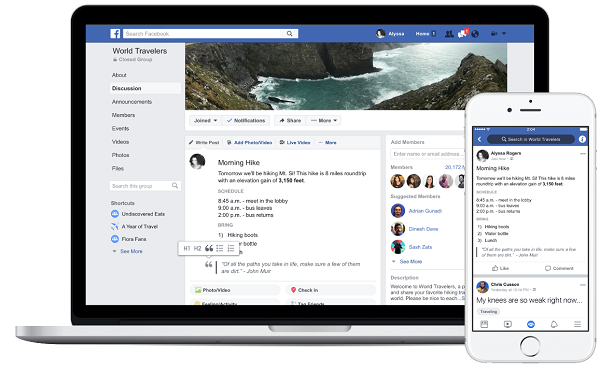
Task: Open options for Chris Cusson's phone post
Action: tap(583, 285)
